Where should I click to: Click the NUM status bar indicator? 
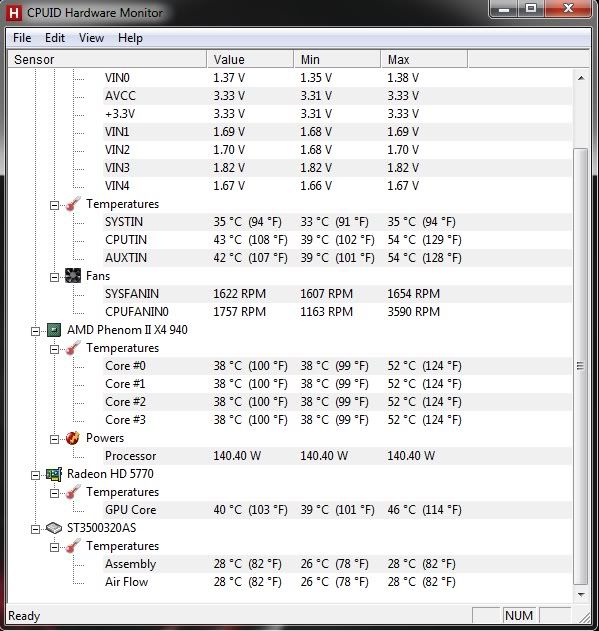pos(519,616)
